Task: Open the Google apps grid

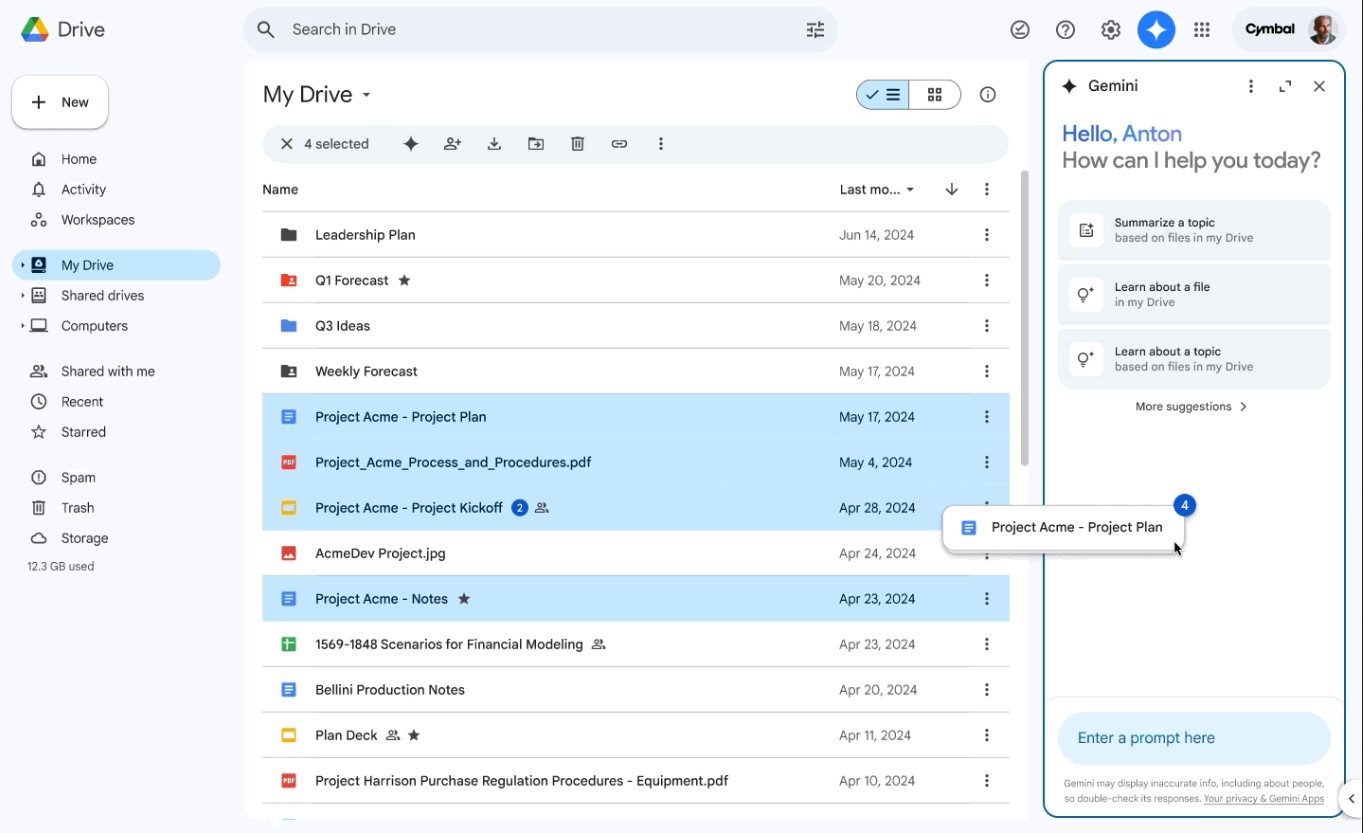Action: point(1202,30)
